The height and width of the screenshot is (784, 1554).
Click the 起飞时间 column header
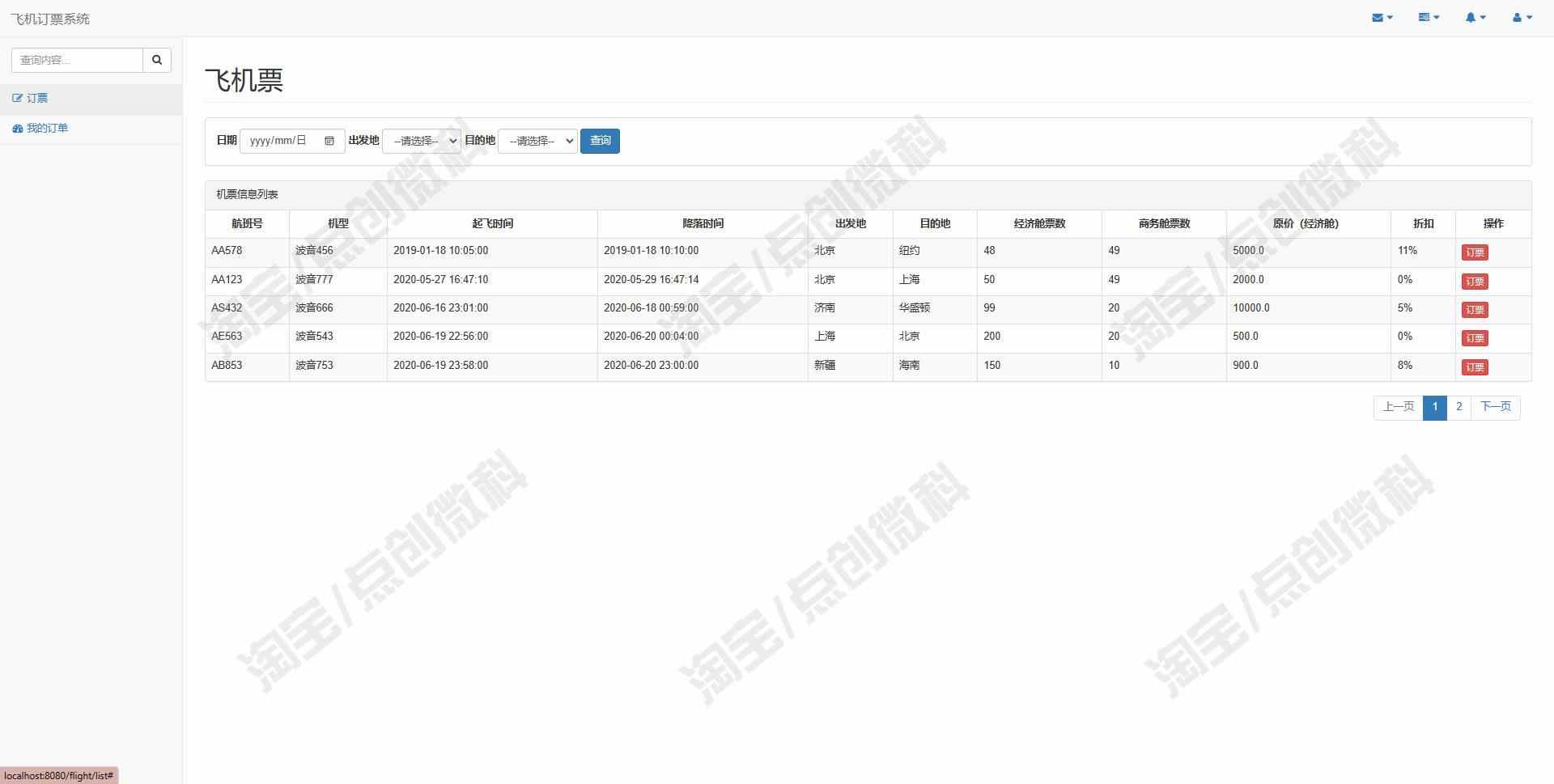point(492,224)
